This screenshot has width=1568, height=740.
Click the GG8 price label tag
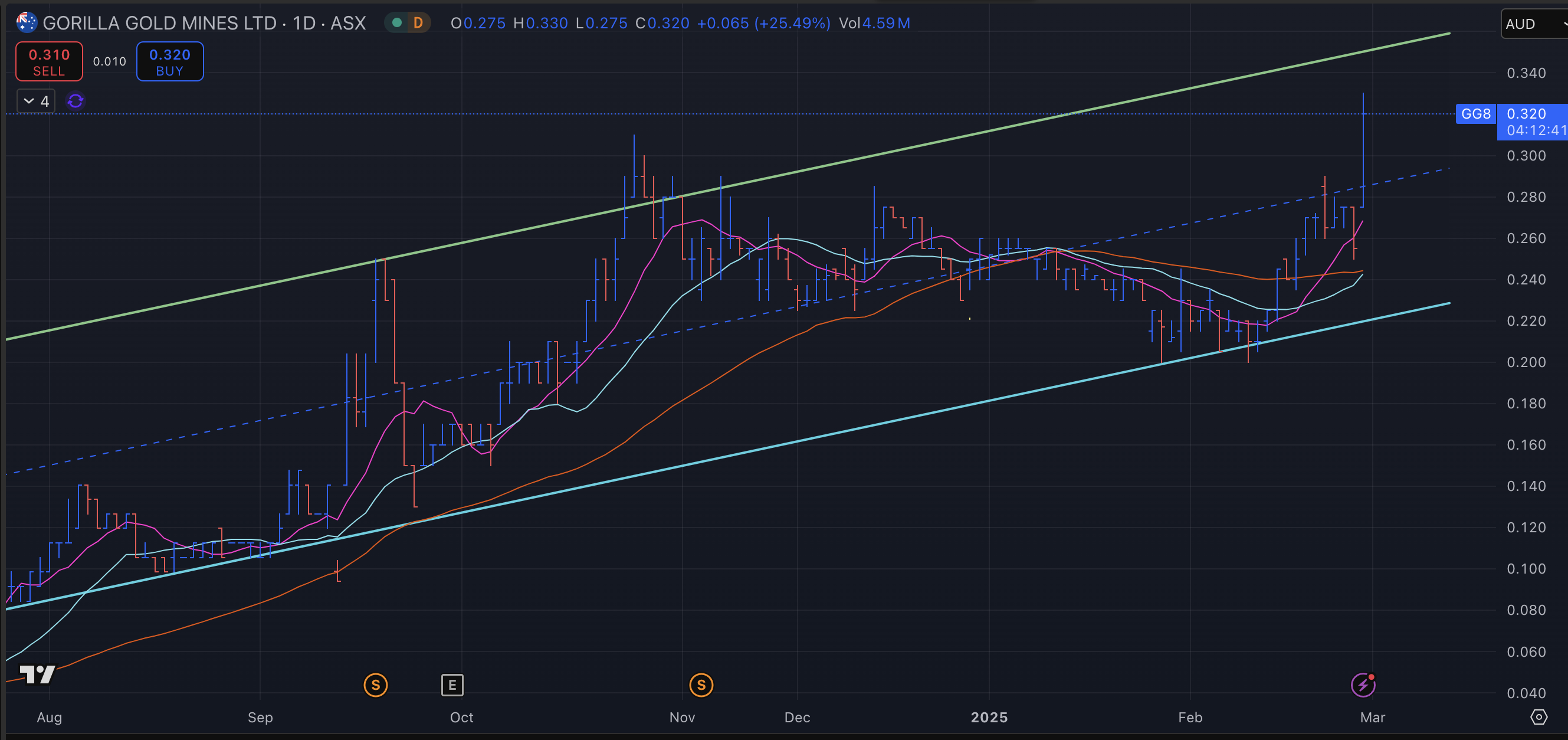click(1475, 114)
